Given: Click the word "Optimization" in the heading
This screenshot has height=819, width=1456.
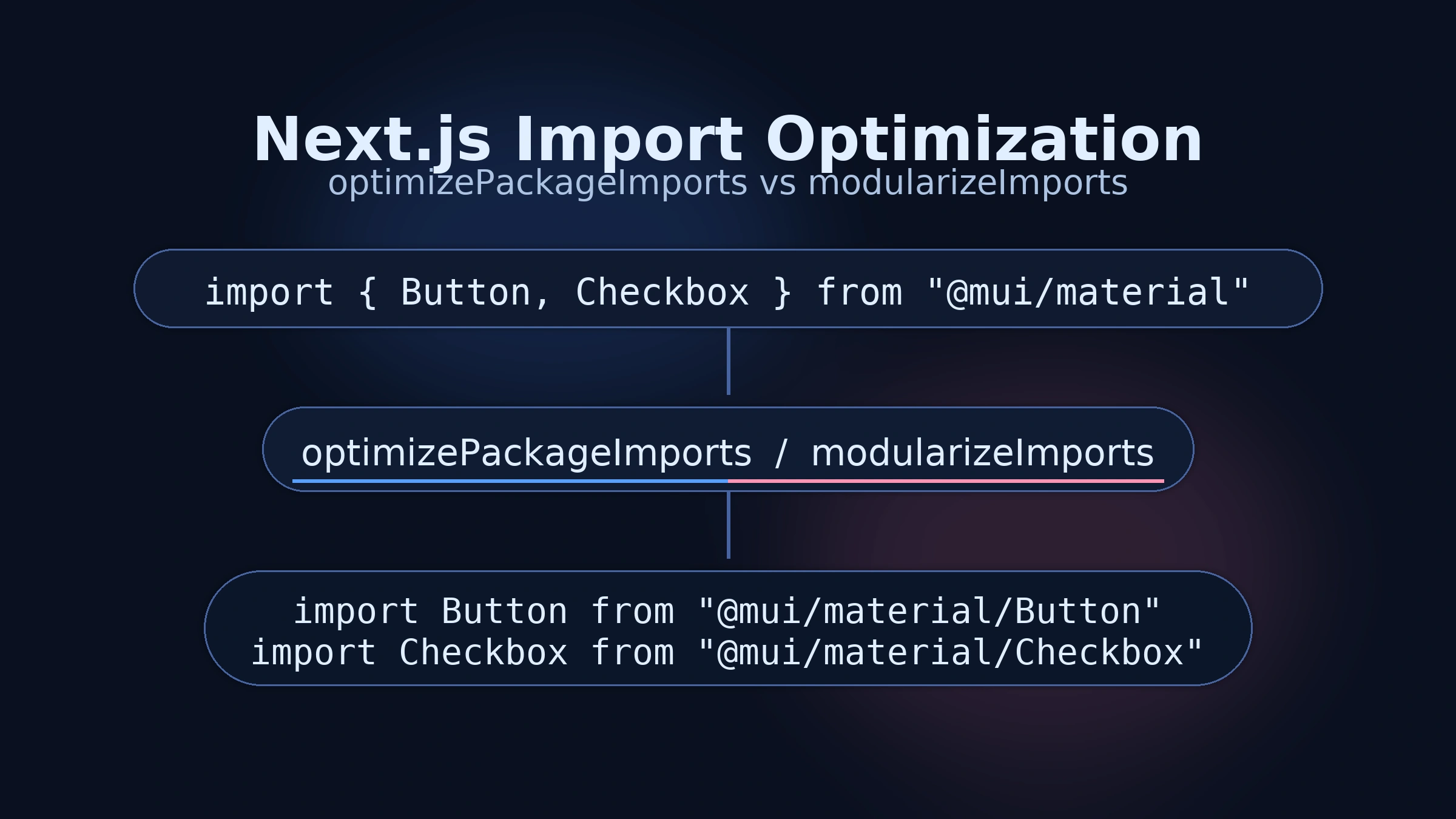Looking at the screenshot, I should tap(984, 141).
